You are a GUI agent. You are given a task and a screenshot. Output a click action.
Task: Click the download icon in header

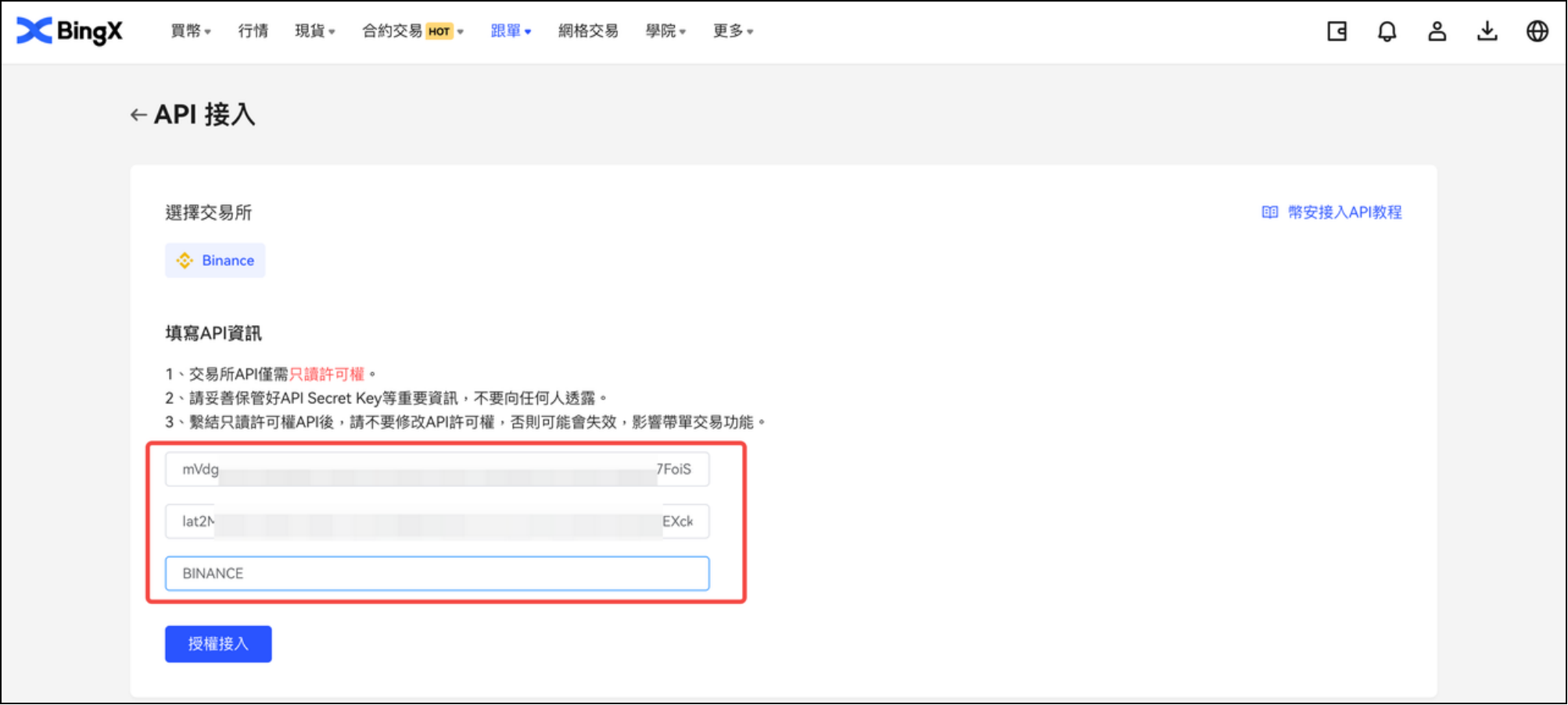[1487, 31]
